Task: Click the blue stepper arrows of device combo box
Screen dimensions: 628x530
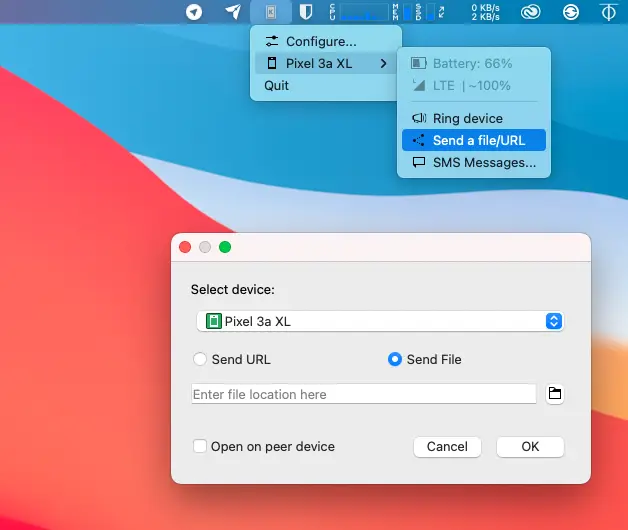Action: pyautogui.click(x=554, y=321)
